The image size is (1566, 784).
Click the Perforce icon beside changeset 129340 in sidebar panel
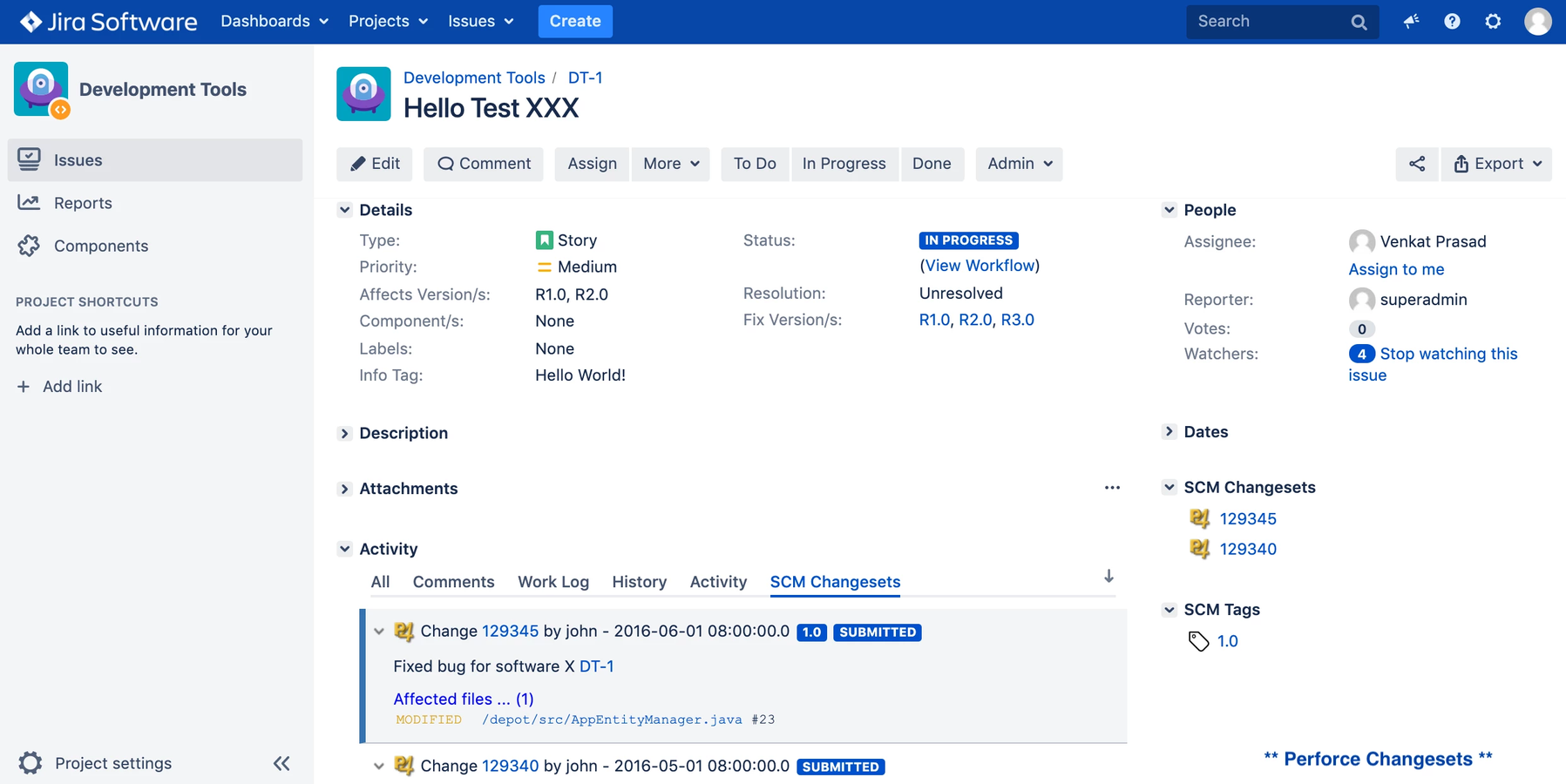pyautogui.click(x=1200, y=549)
